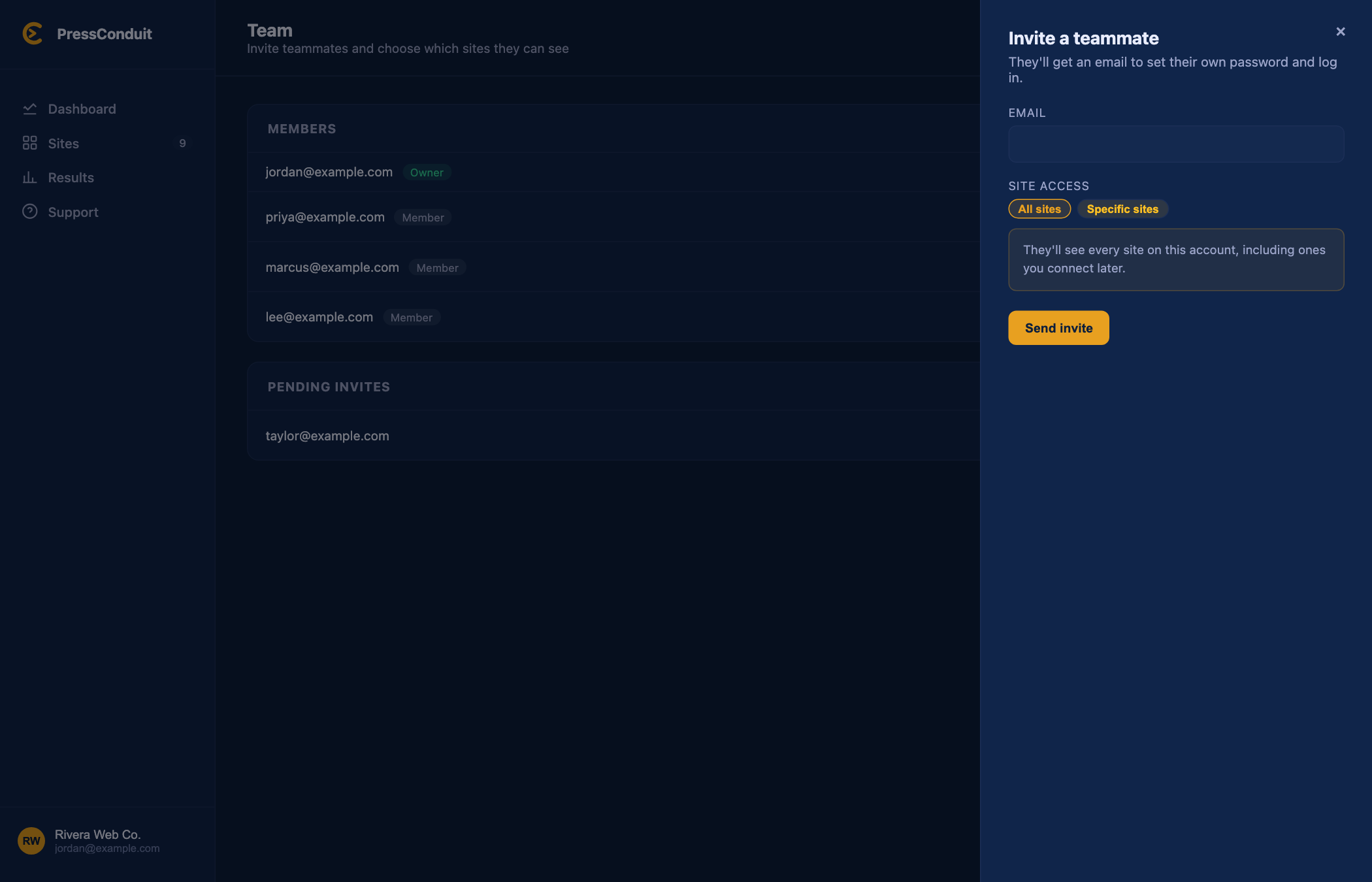The image size is (1372, 882).
Task: Click the PENDING INVITES section header
Action: pyautogui.click(x=329, y=387)
